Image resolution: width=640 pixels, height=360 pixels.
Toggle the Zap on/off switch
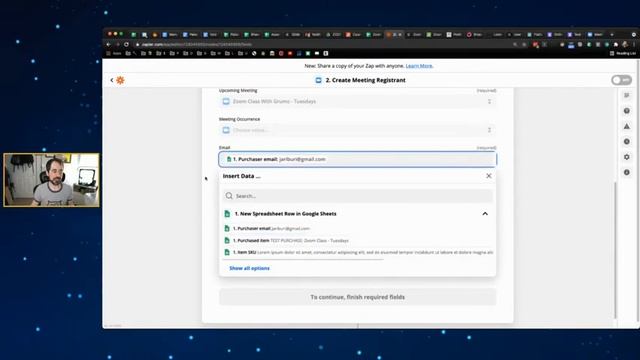tap(621, 80)
